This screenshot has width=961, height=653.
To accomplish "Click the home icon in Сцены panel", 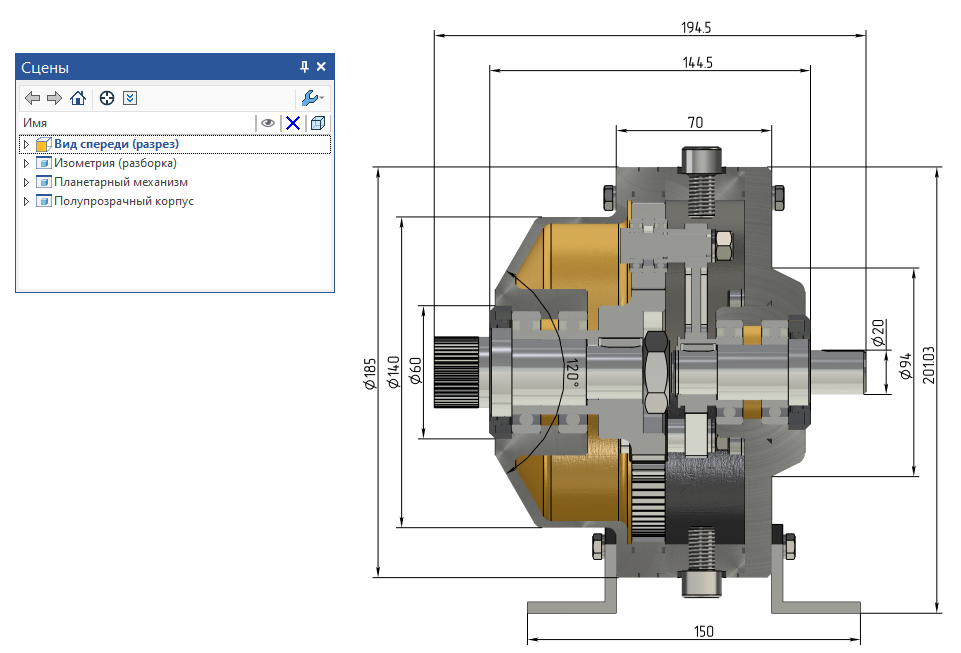I will point(78,98).
